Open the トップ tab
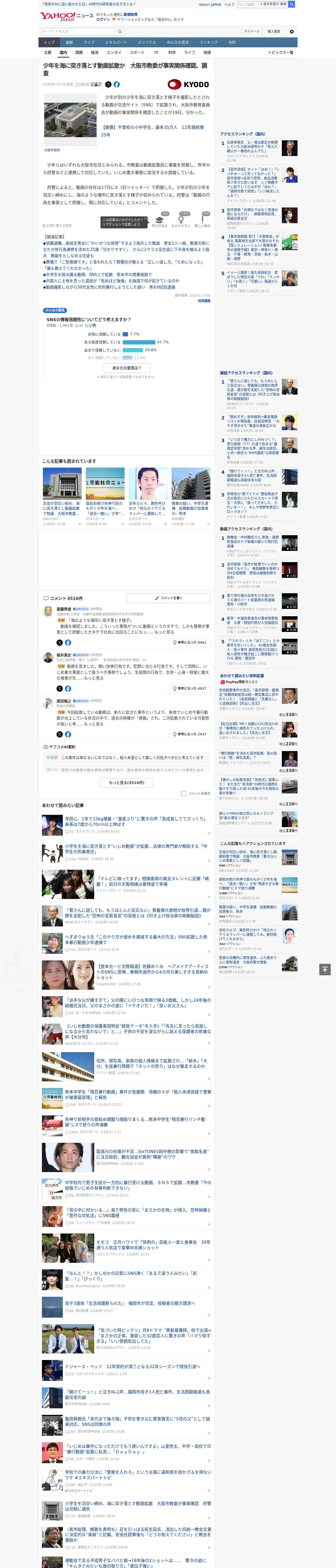This screenshot has width=336, height=1568. coord(49,43)
